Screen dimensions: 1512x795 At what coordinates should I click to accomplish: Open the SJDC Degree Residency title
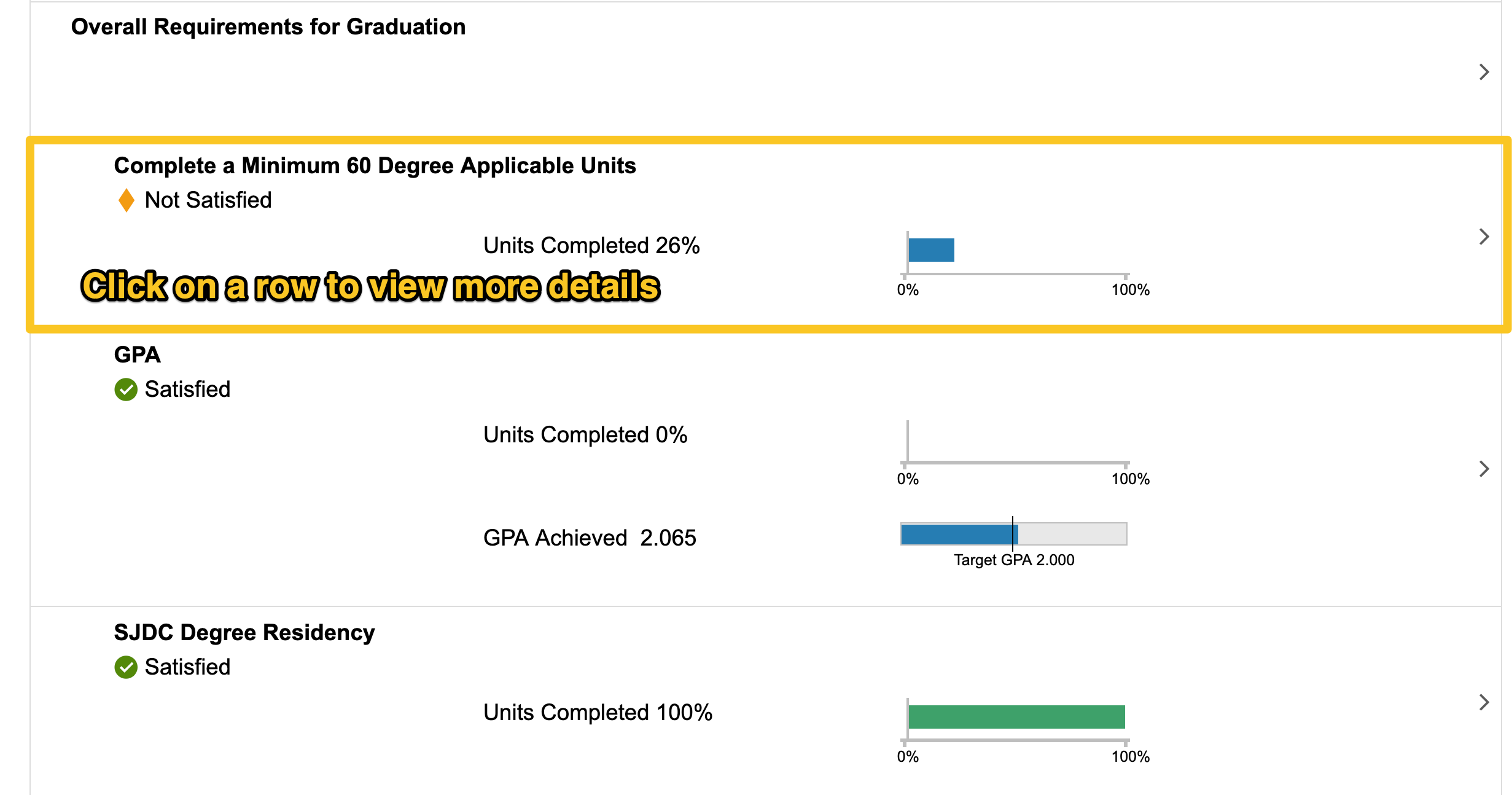[x=244, y=633]
